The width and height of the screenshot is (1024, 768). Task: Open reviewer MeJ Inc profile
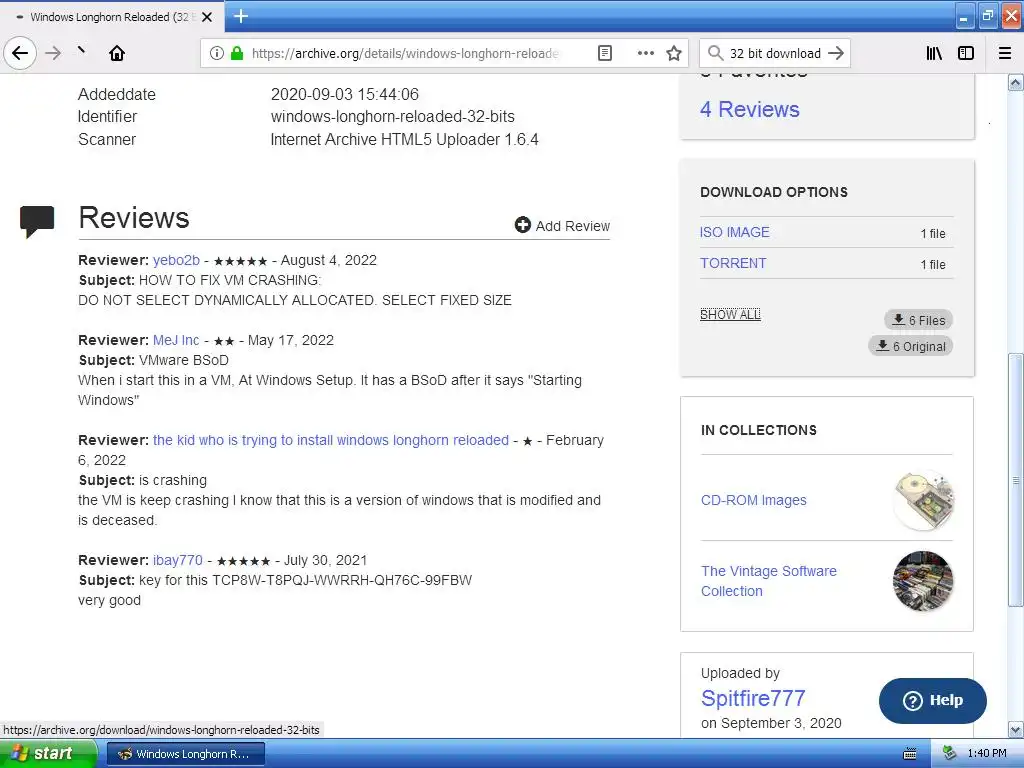pos(176,340)
